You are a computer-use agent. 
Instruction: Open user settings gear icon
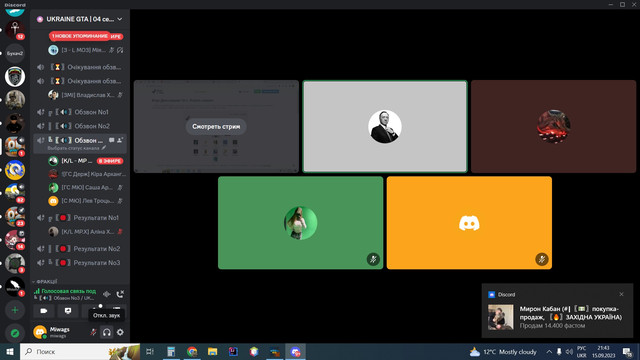[x=120, y=332]
